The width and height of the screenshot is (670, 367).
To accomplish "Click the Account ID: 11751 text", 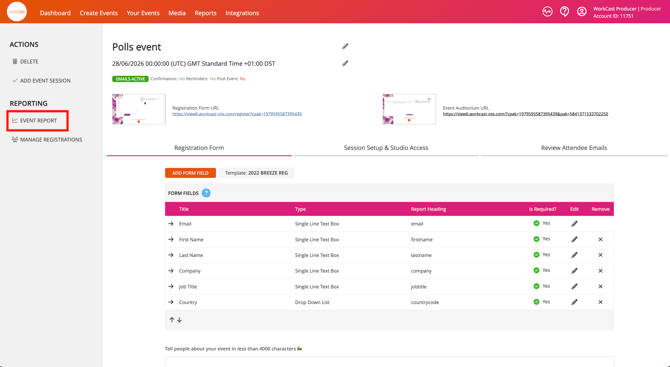I will coord(613,16).
